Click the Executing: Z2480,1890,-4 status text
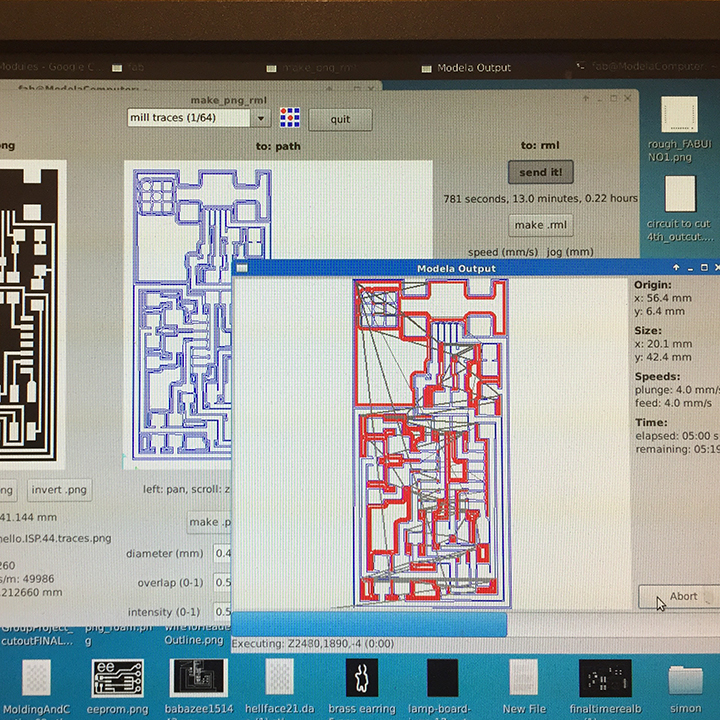This screenshot has width=720, height=720. click(313, 644)
